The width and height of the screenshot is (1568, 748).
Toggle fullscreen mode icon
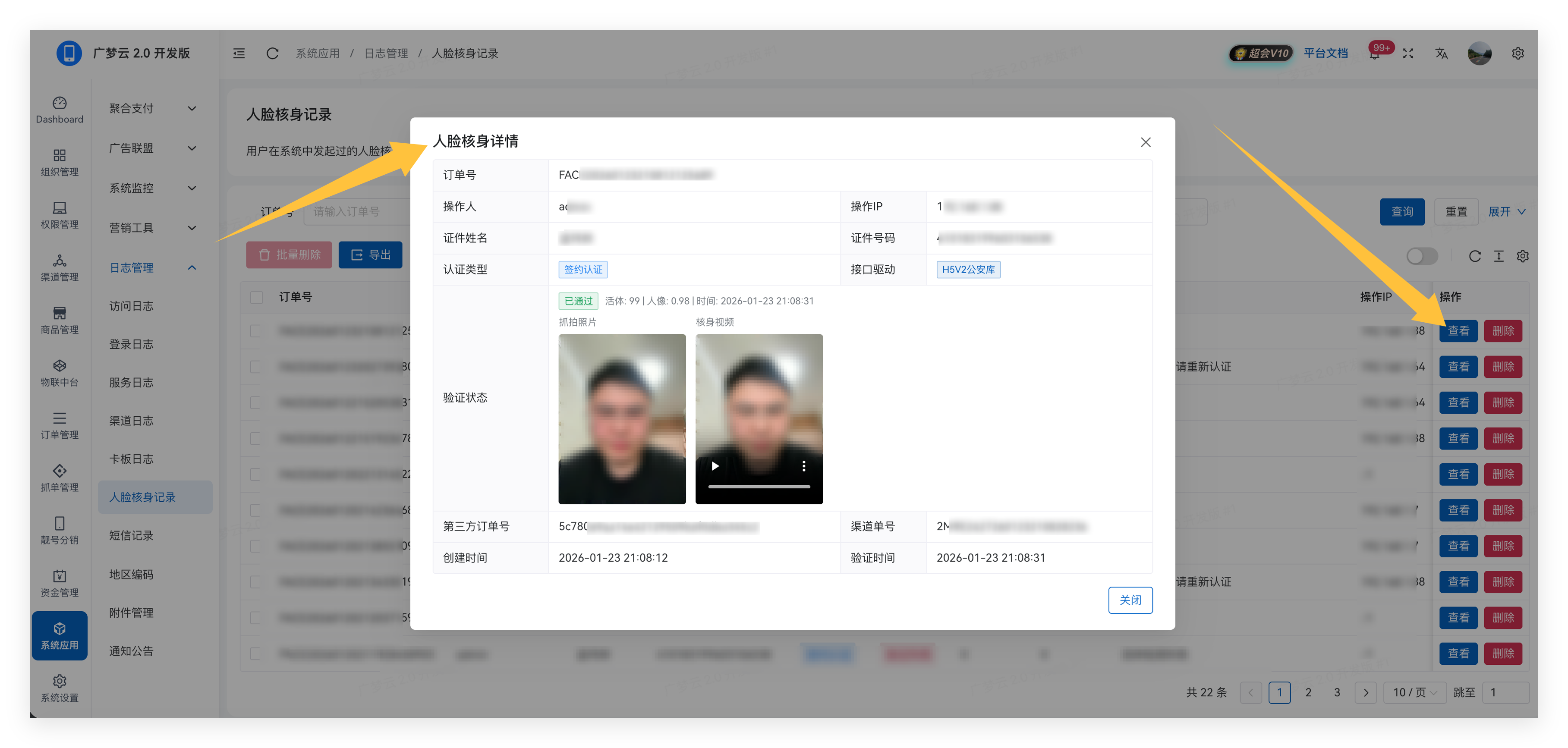[x=1408, y=53]
